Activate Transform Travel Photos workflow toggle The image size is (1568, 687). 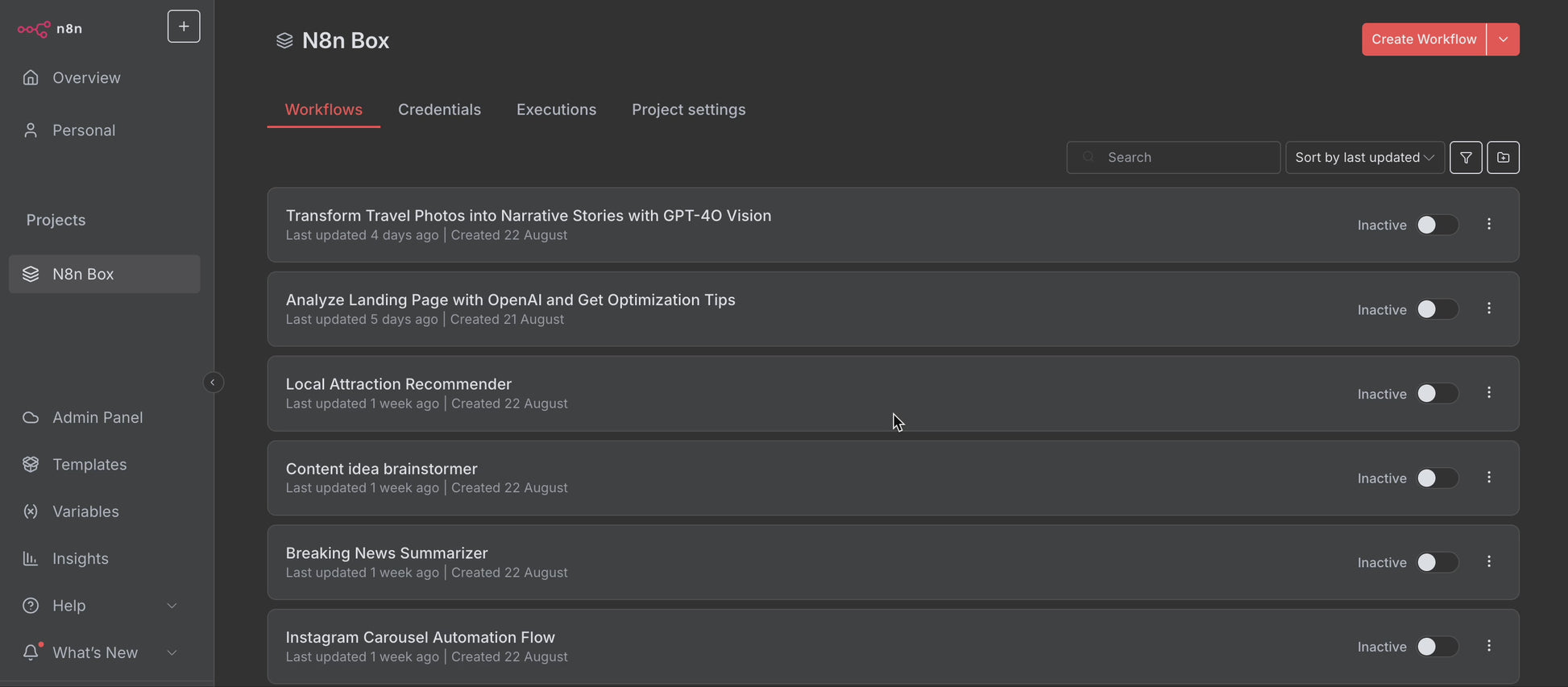coord(1437,225)
